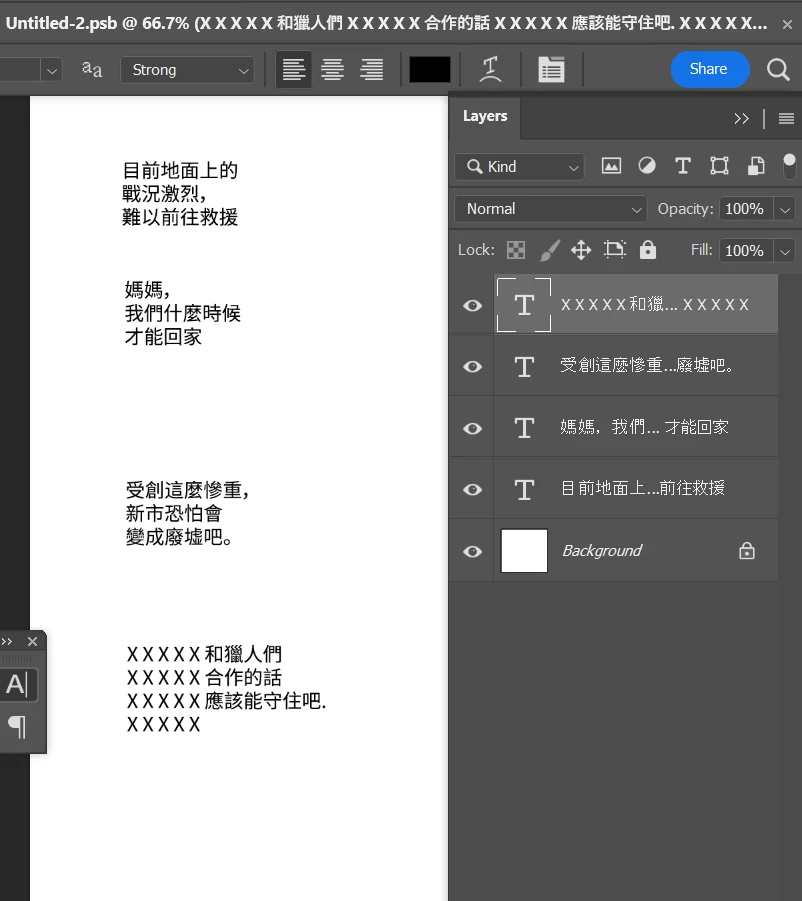Open the warp text tool
Image resolution: width=802 pixels, height=901 pixels.
click(x=490, y=70)
